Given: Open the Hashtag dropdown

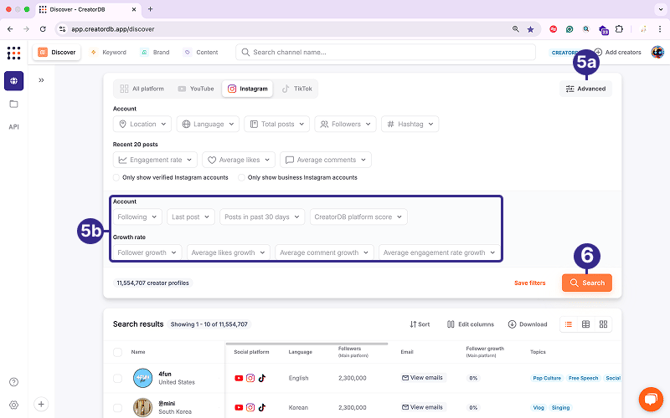Looking at the screenshot, I should (410, 124).
